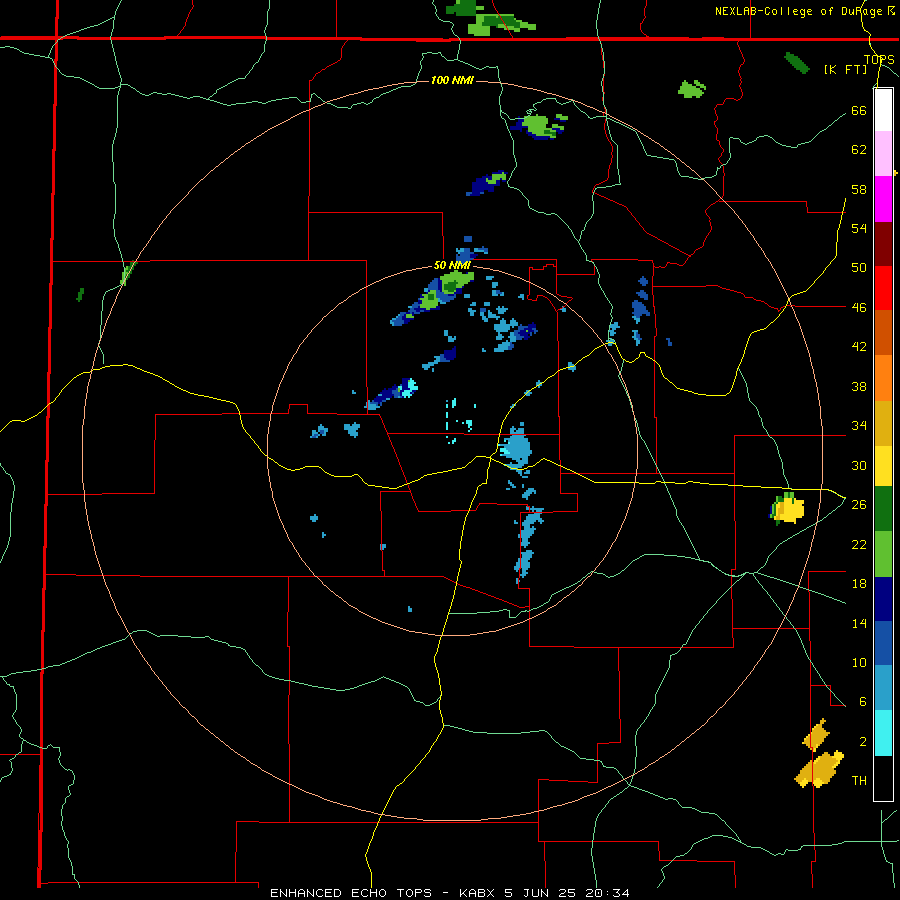Click the light pink legend swatch

tap(883, 154)
